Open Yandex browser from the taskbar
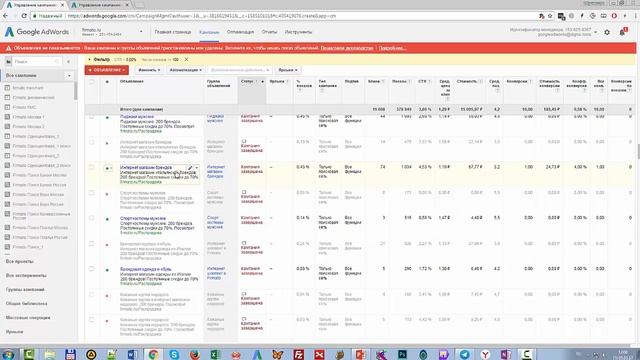Screen dimensions: 640x360 [485, 354]
